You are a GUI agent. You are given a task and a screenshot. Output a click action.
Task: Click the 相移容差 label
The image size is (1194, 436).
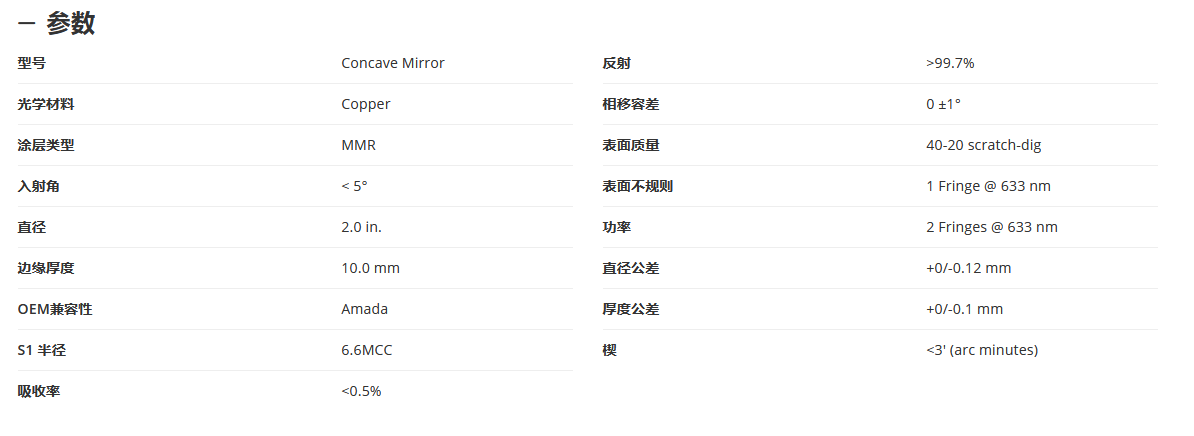(x=631, y=104)
